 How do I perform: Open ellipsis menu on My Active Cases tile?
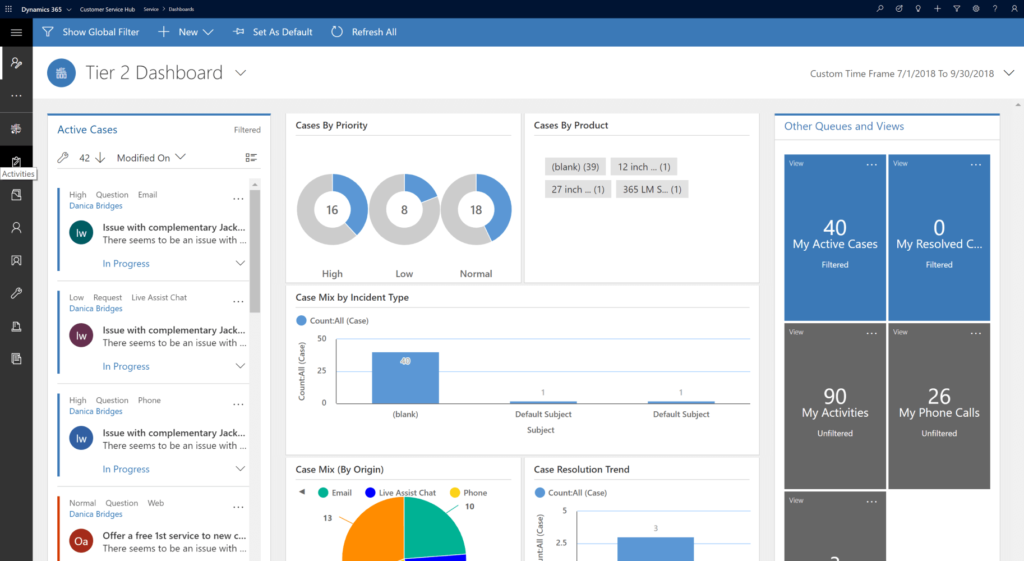point(871,165)
